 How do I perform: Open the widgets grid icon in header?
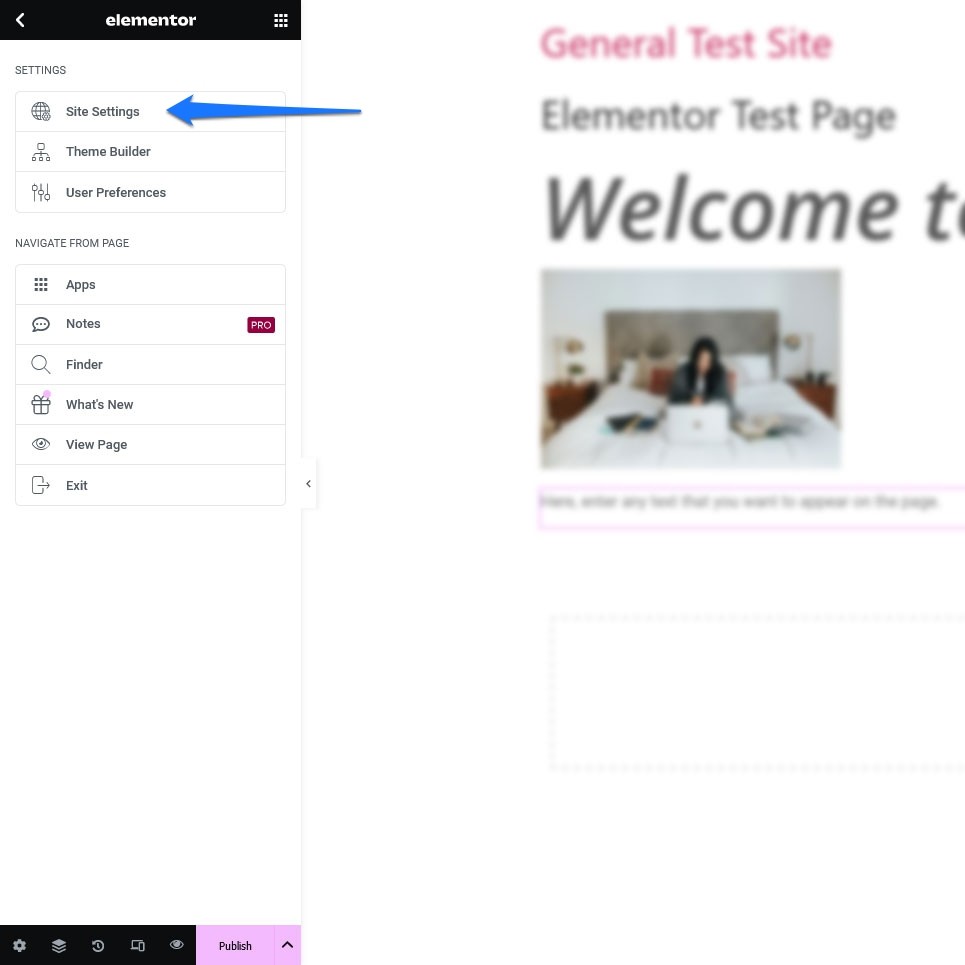281,20
